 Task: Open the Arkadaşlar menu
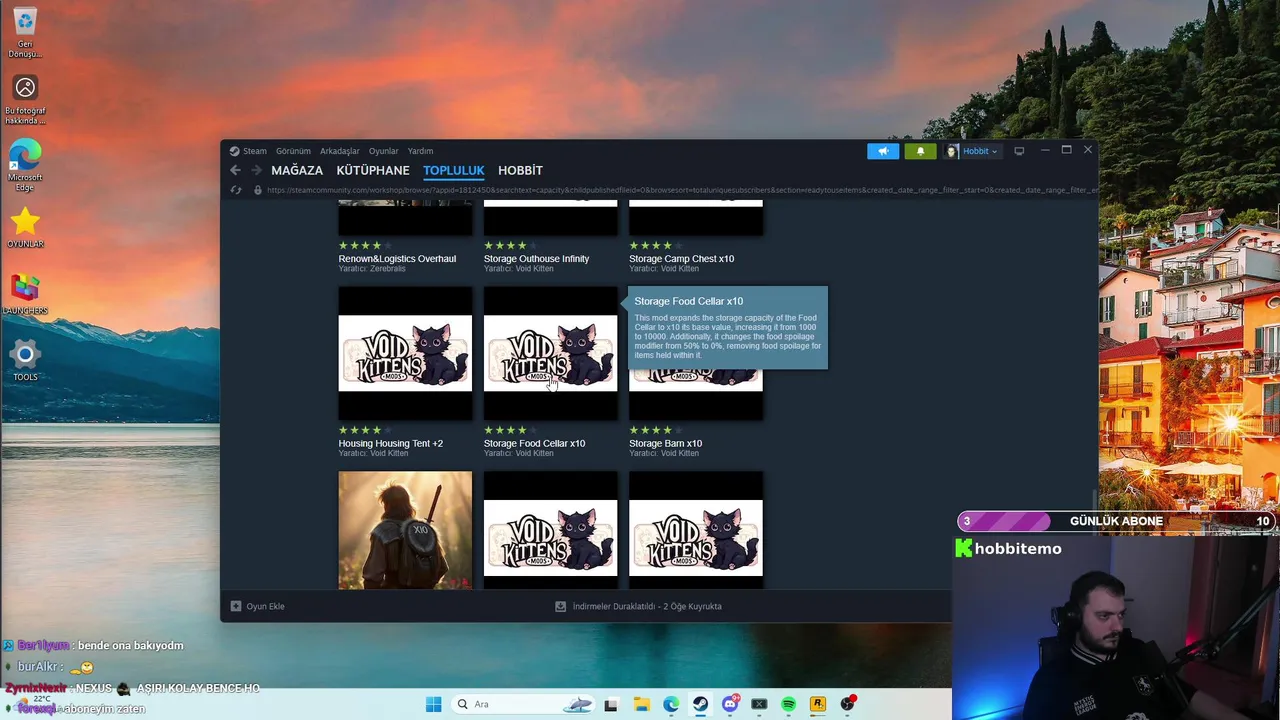(339, 151)
